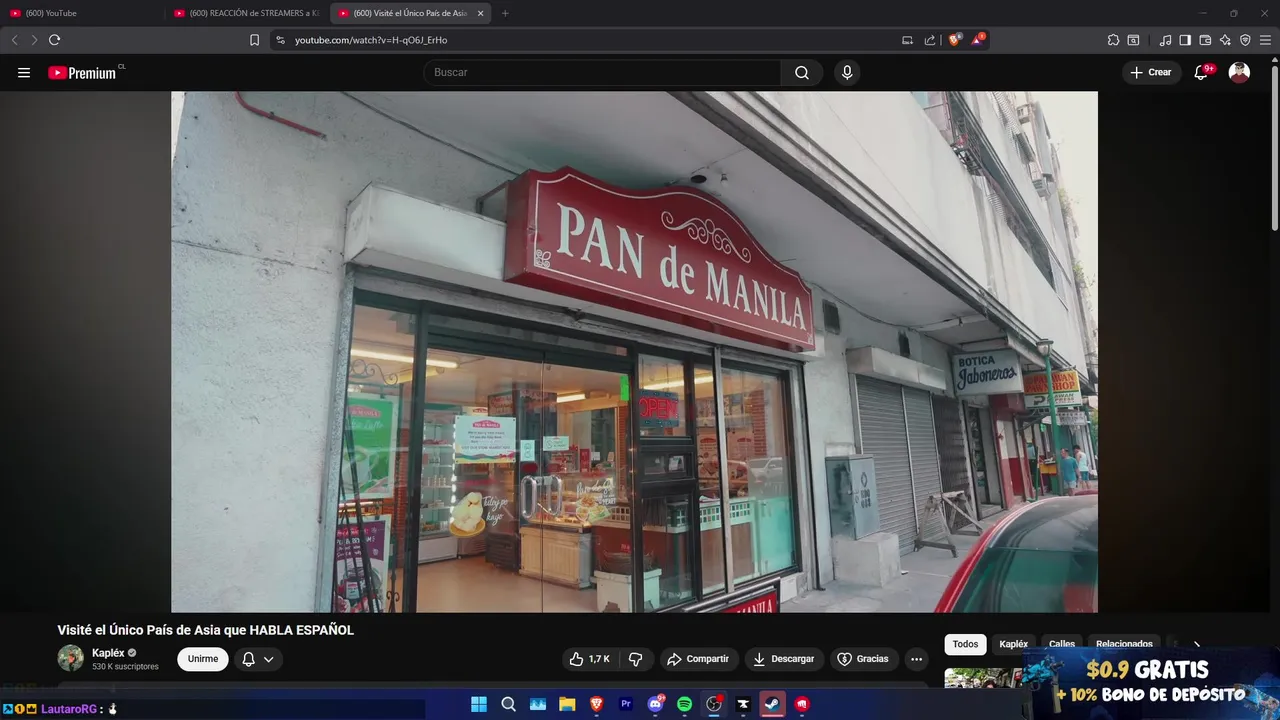Viewport: 1280px width, 720px height.
Task: Close the Visité el Único País tab
Action: tap(481, 13)
